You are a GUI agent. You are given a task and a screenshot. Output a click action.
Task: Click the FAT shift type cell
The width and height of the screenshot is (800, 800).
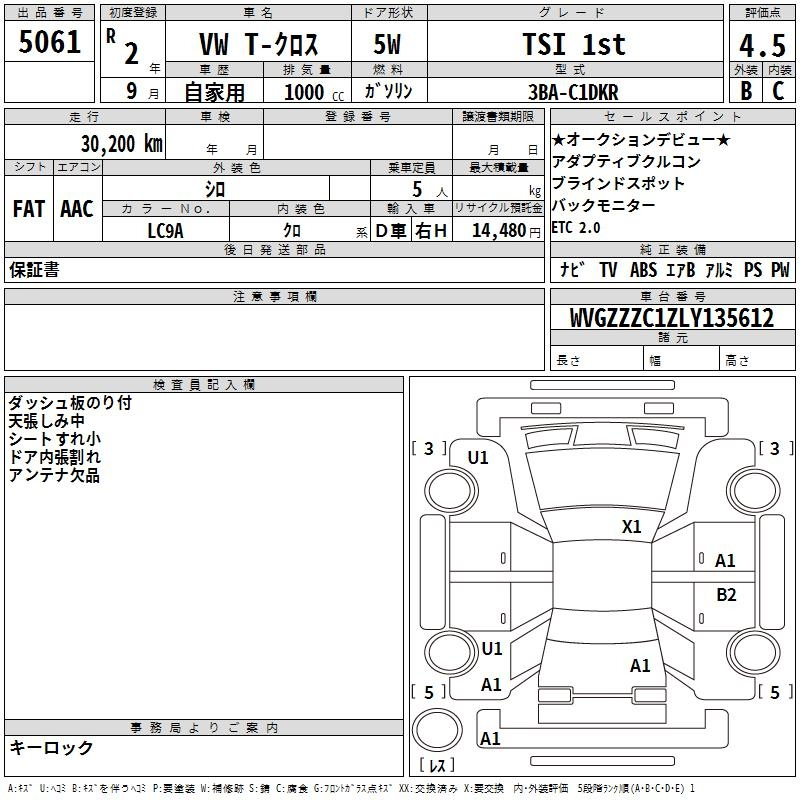point(28,208)
